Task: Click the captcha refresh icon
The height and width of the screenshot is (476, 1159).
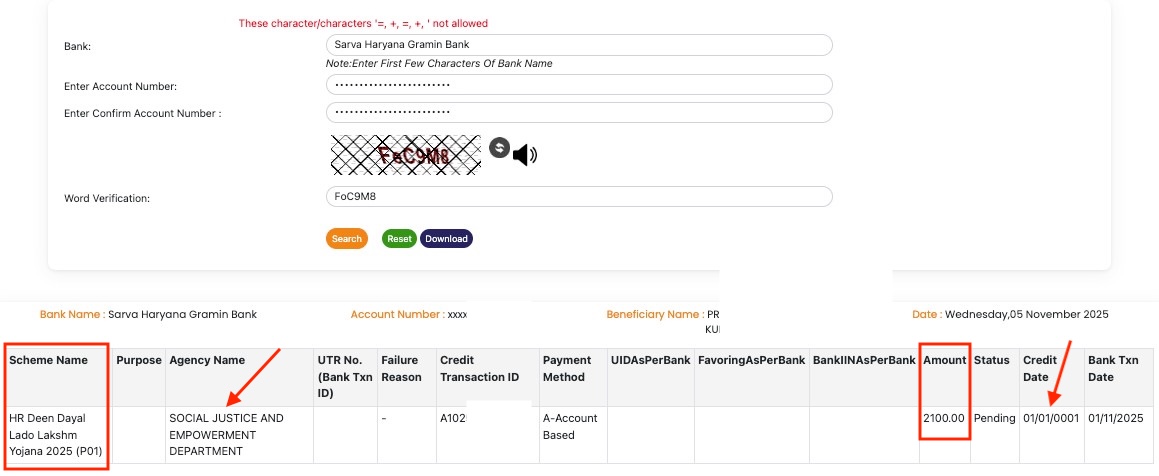Action: tap(500, 148)
